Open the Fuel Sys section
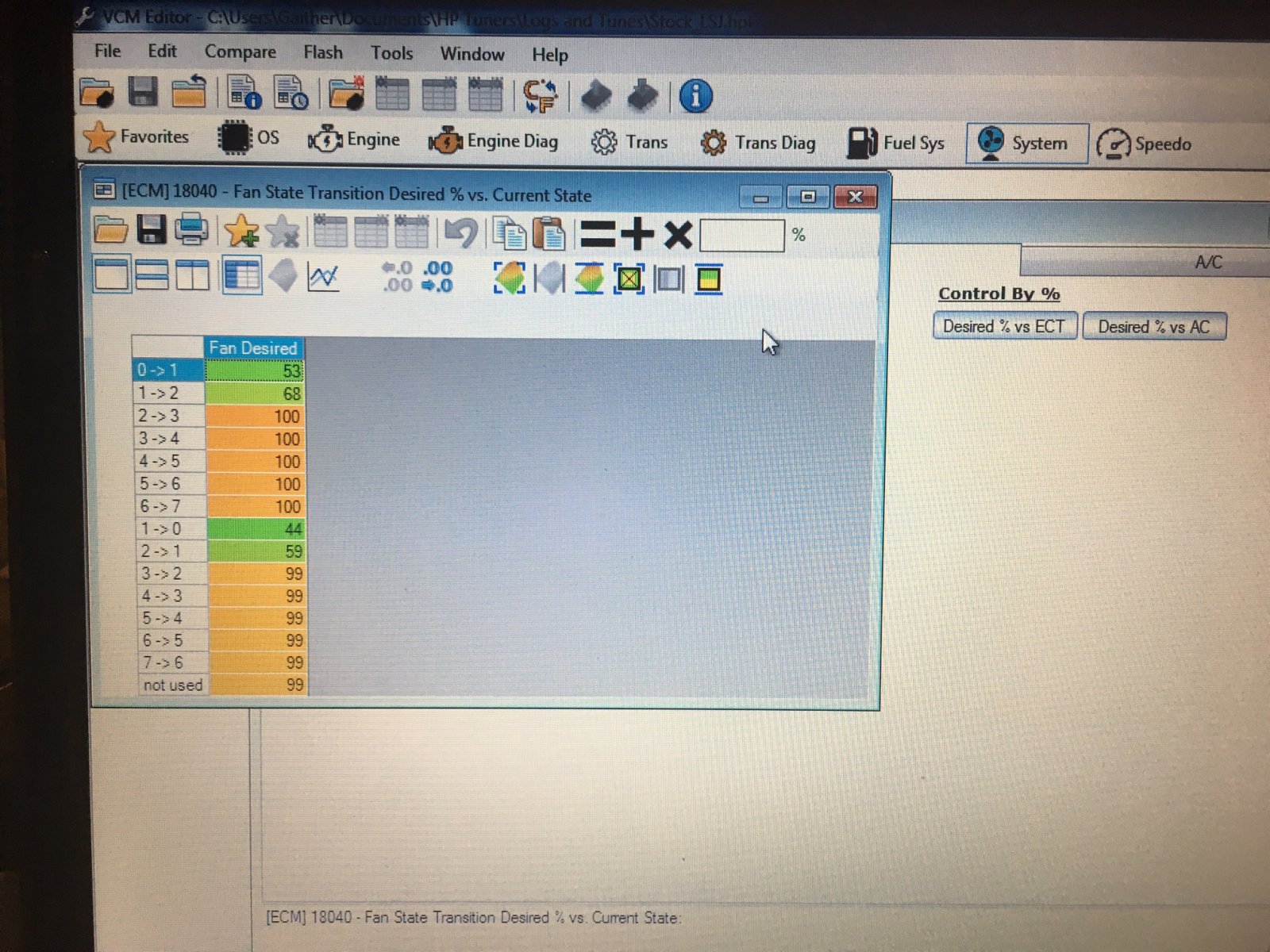The image size is (1270, 952). pyautogui.click(x=896, y=143)
